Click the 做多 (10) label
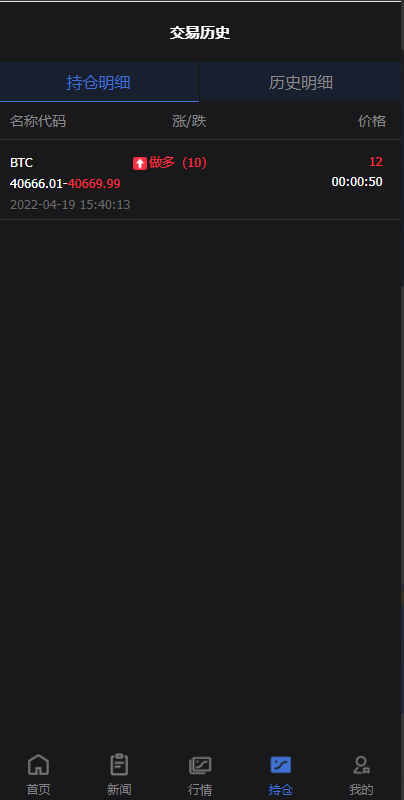Image resolution: width=404 pixels, height=800 pixels. click(x=178, y=163)
